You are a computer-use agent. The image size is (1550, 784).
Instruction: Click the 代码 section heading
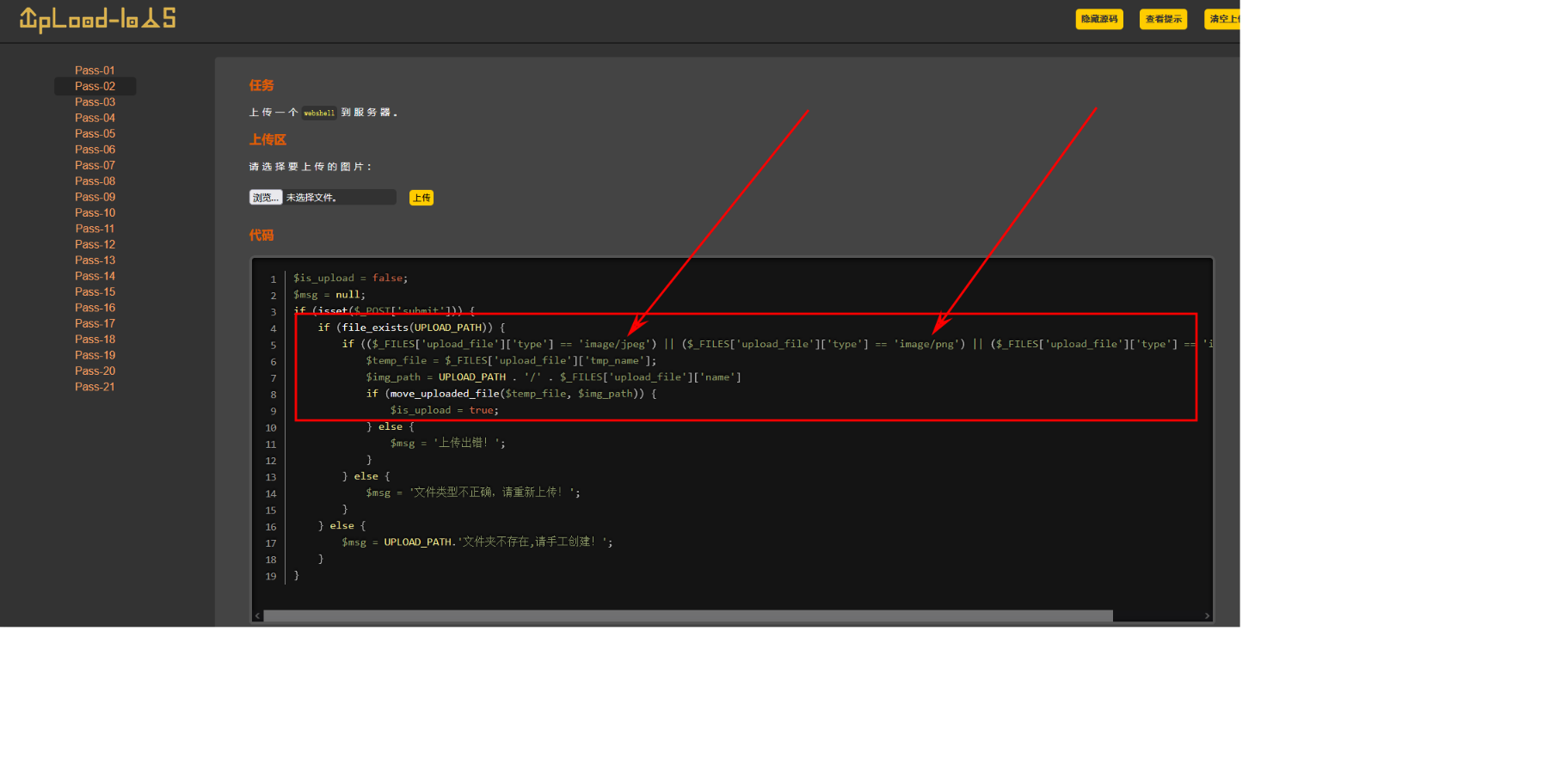point(261,235)
